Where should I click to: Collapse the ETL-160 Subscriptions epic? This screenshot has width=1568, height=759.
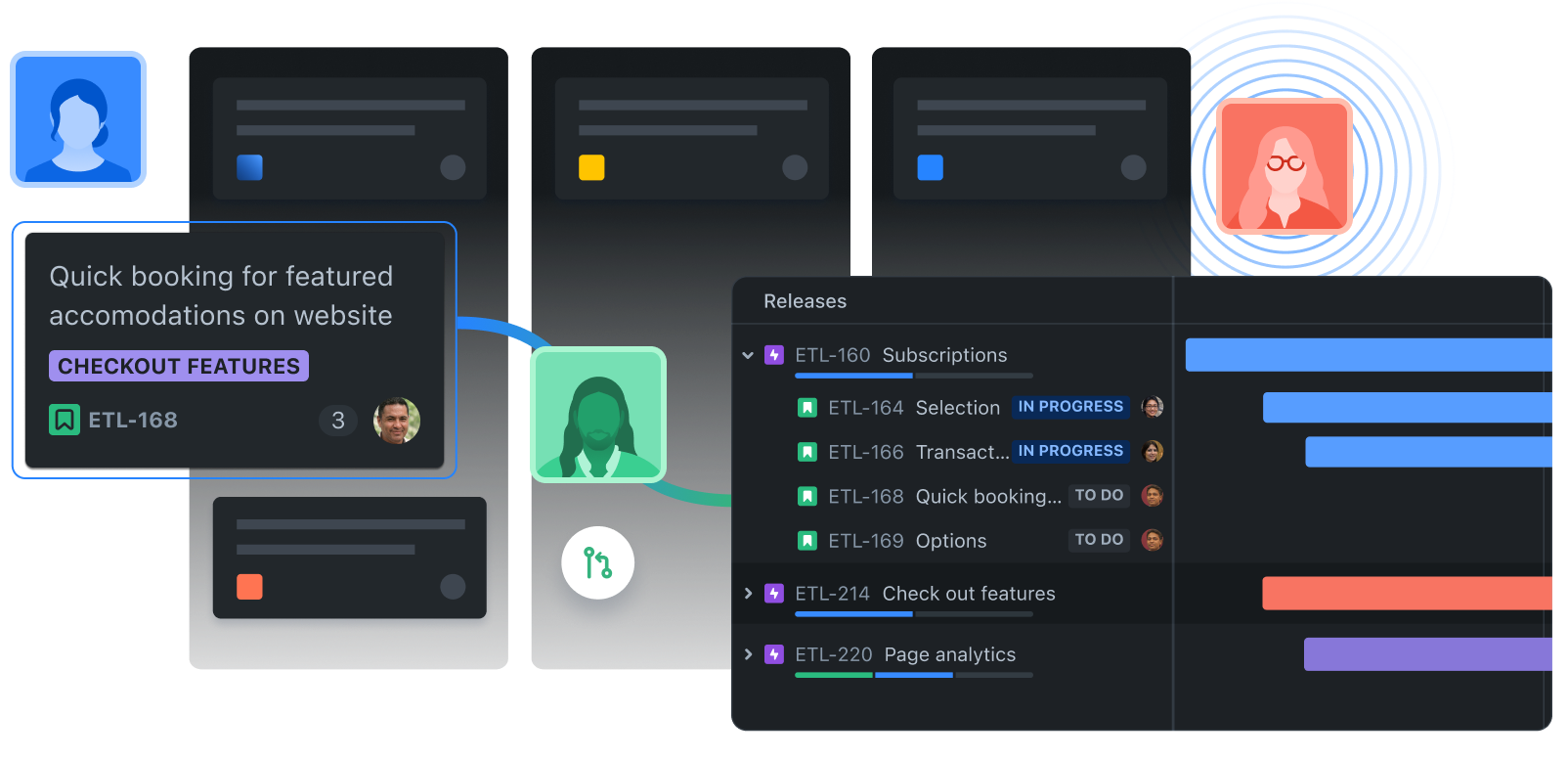coord(748,355)
